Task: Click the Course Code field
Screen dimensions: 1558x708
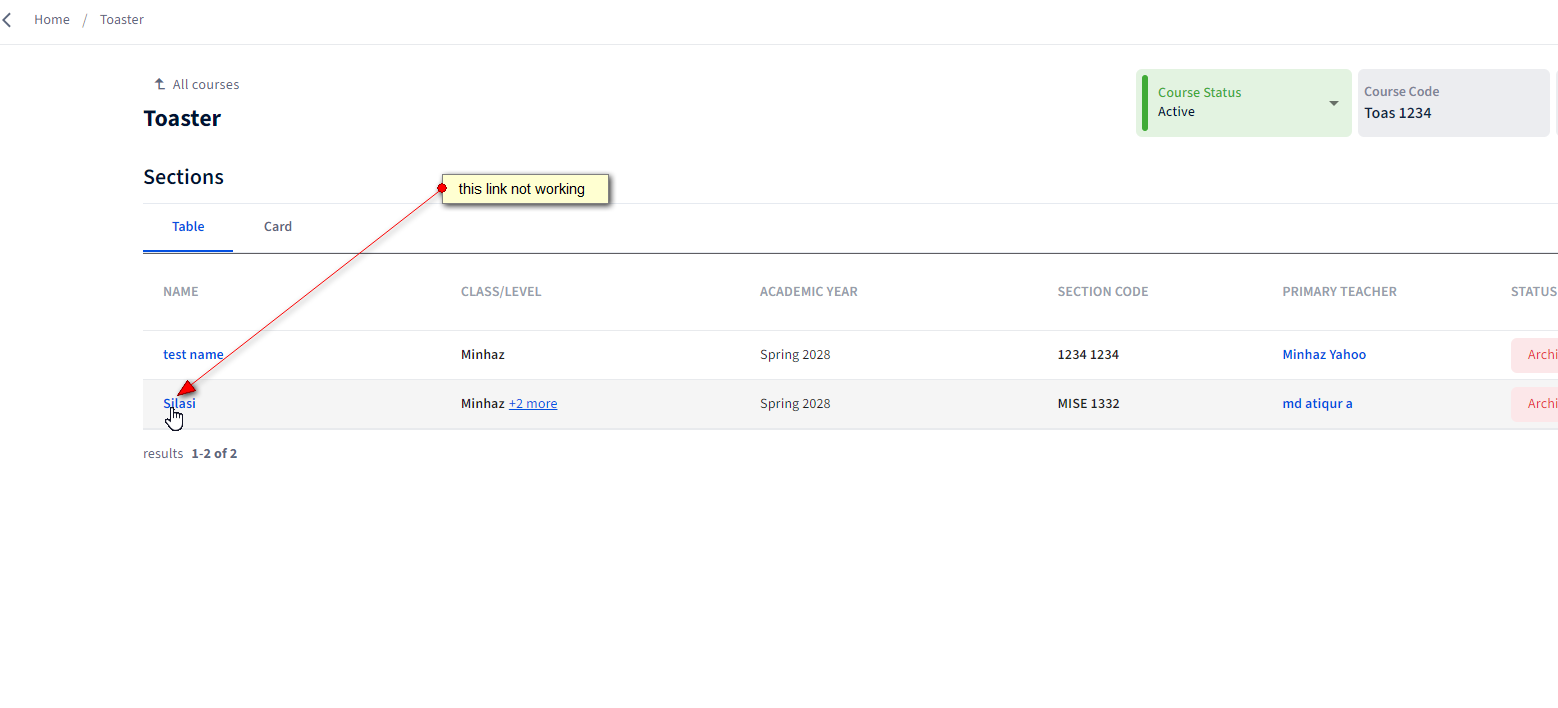Action: tap(1452, 103)
